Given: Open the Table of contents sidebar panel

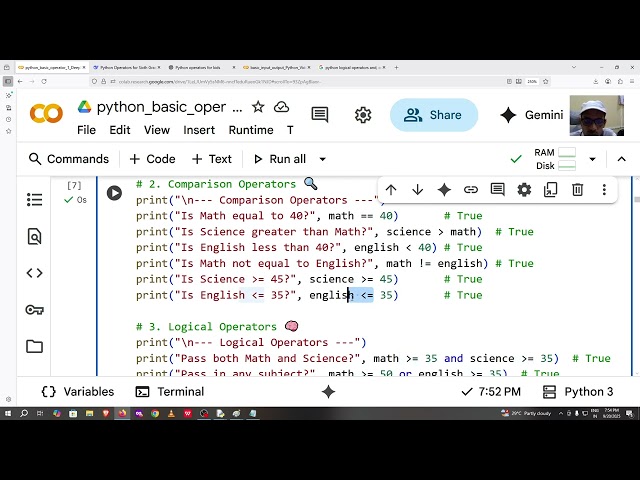Looking at the screenshot, I should [x=34, y=200].
